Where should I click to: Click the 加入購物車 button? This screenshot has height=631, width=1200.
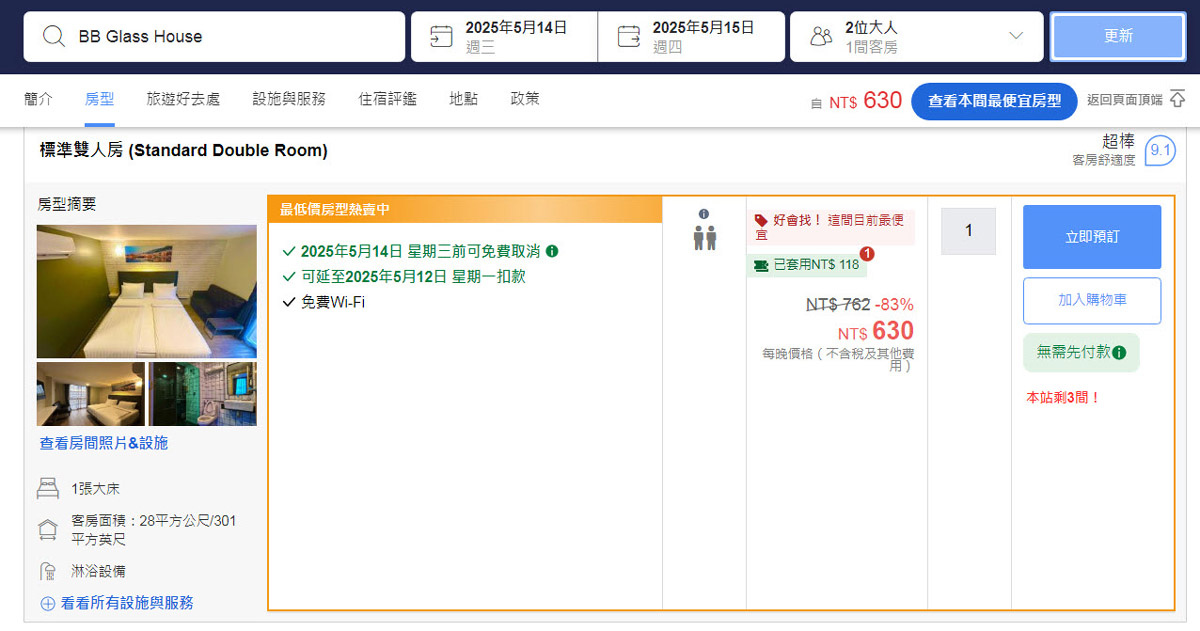(x=1092, y=300)
